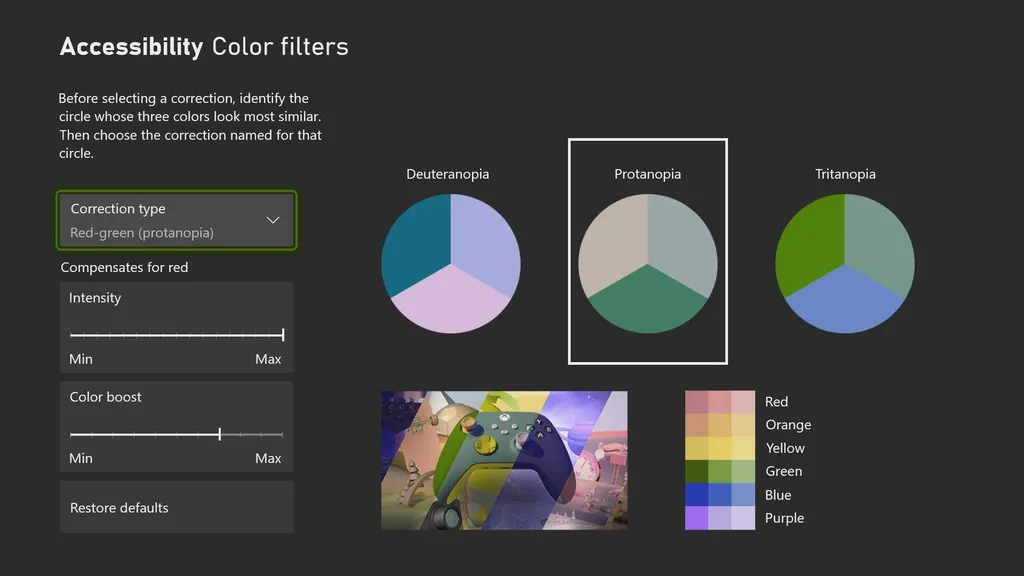Viewport: 1024px width, 576px height.
Task: Click the Green color swatch row
Action: (720, 471)
